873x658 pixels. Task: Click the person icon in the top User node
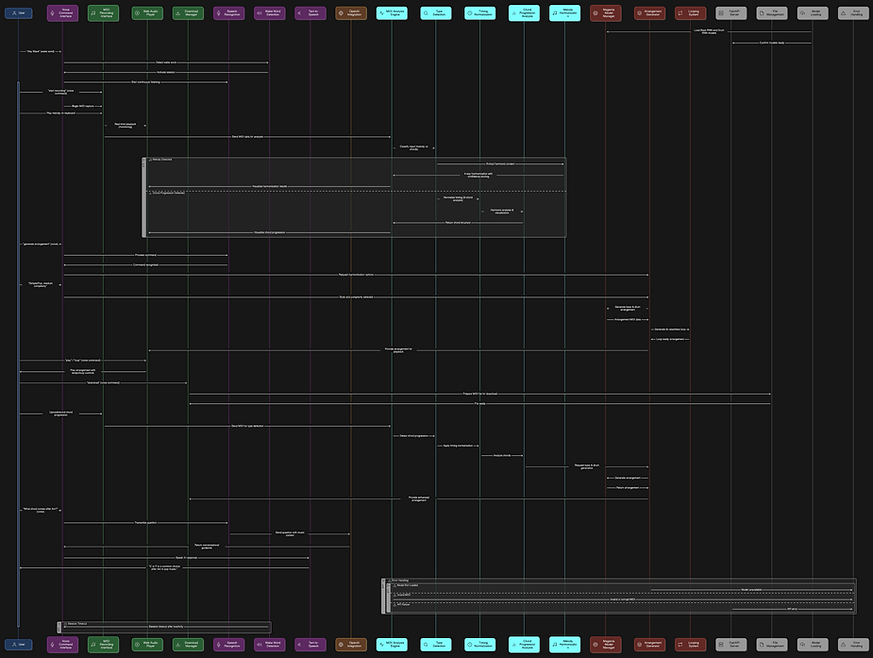pos(14,13)
